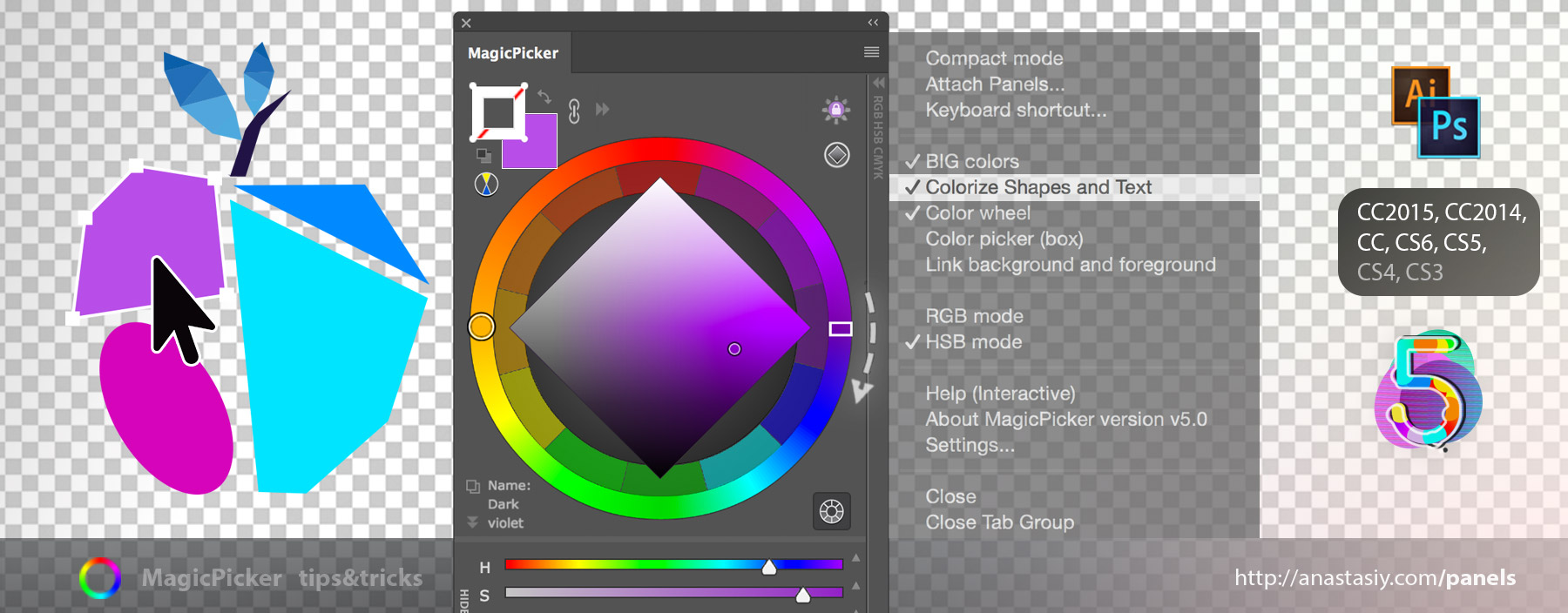Click the chain link colors icon
This screenshot has width=1568, height=613.
pos(574,111)
